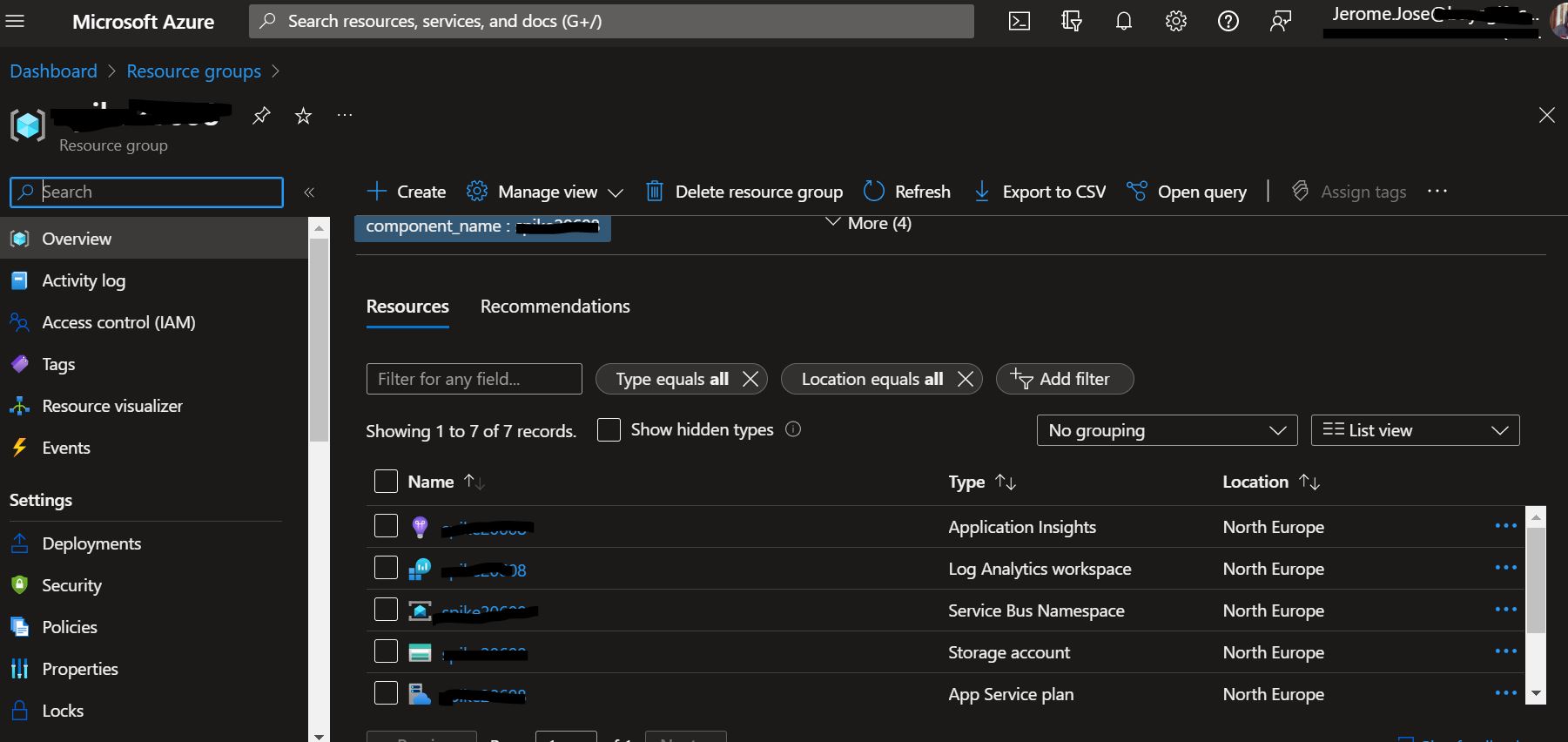Check the Application Insights row checkbox
Image resolution: width=1568 pixels, height=742 pixels.
(x=386, y=526)
